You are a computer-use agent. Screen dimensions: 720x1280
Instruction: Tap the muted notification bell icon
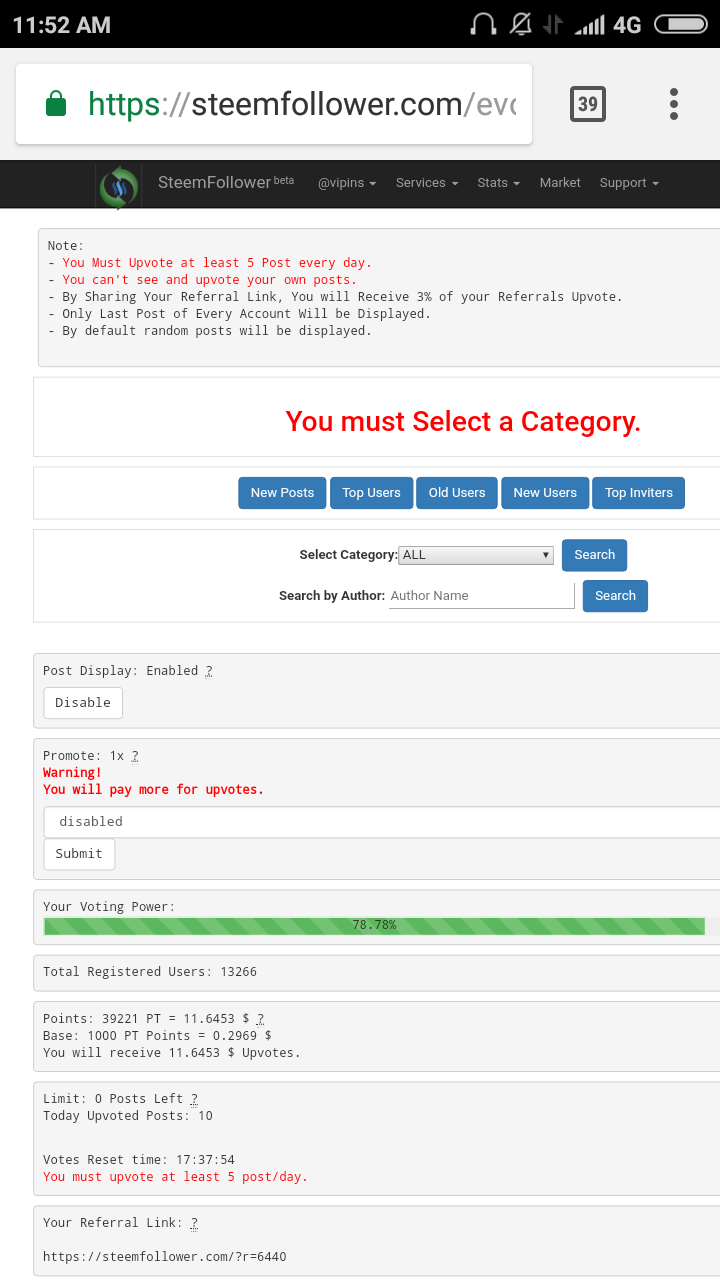click(x=521, y=24)
